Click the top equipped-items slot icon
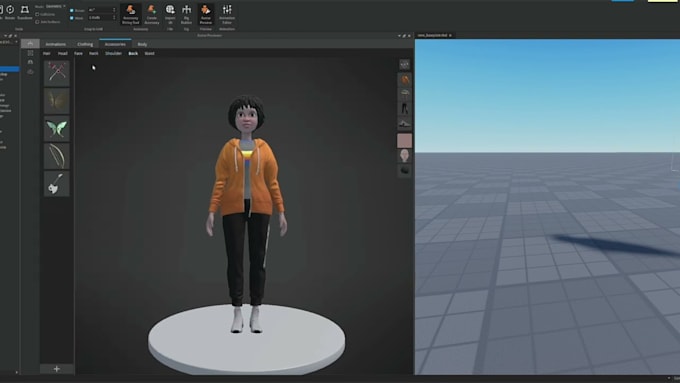 tap(405, 65)
